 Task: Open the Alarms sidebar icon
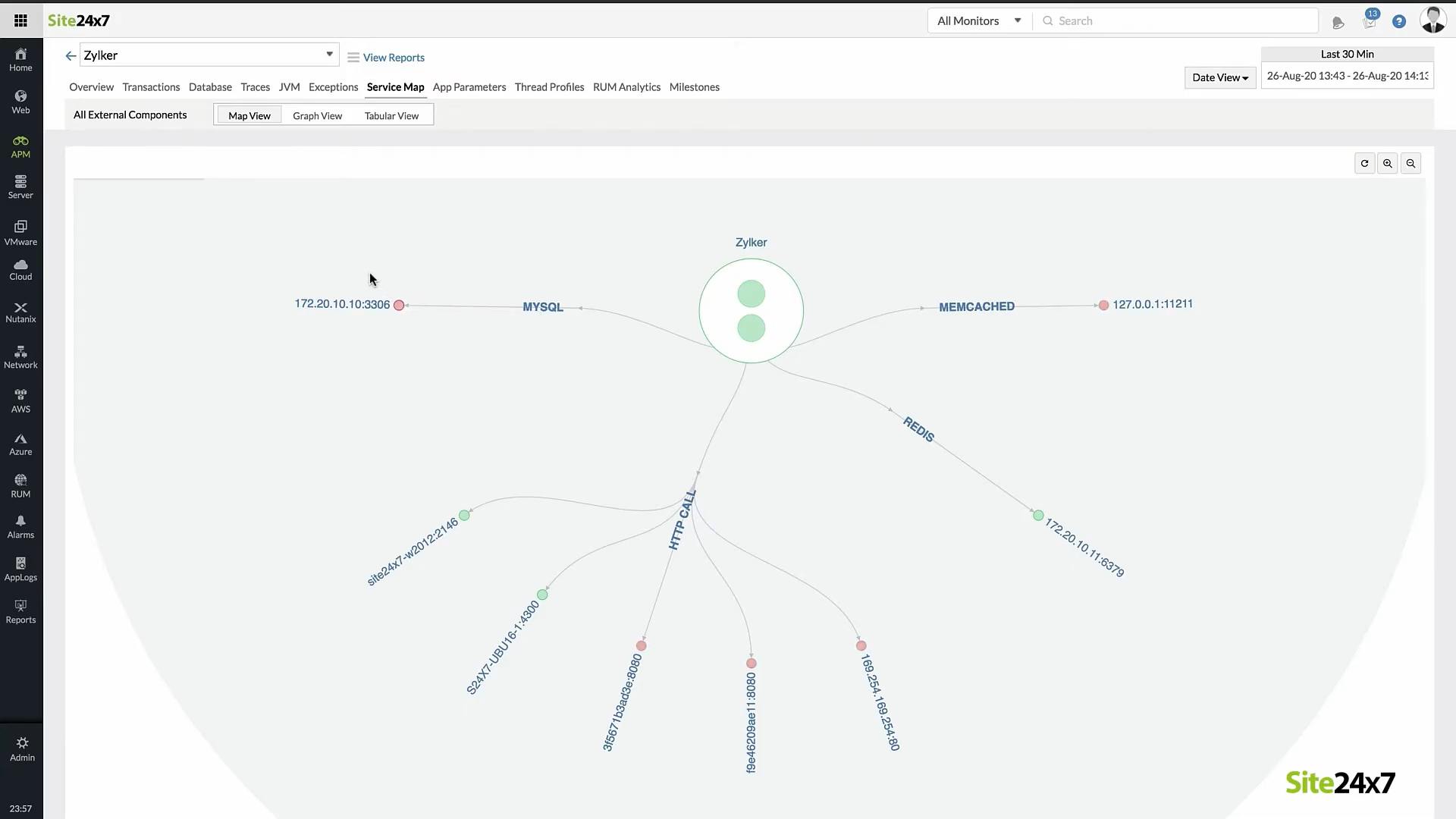[20, 527]
